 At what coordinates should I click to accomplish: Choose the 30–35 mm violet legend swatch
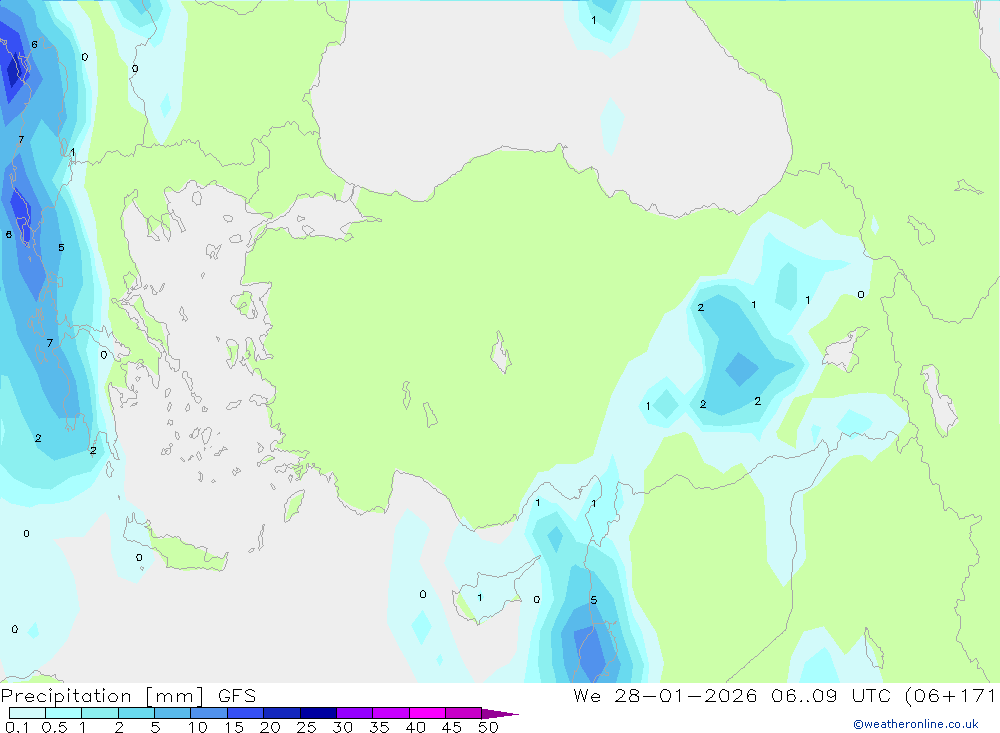point(354,713)
